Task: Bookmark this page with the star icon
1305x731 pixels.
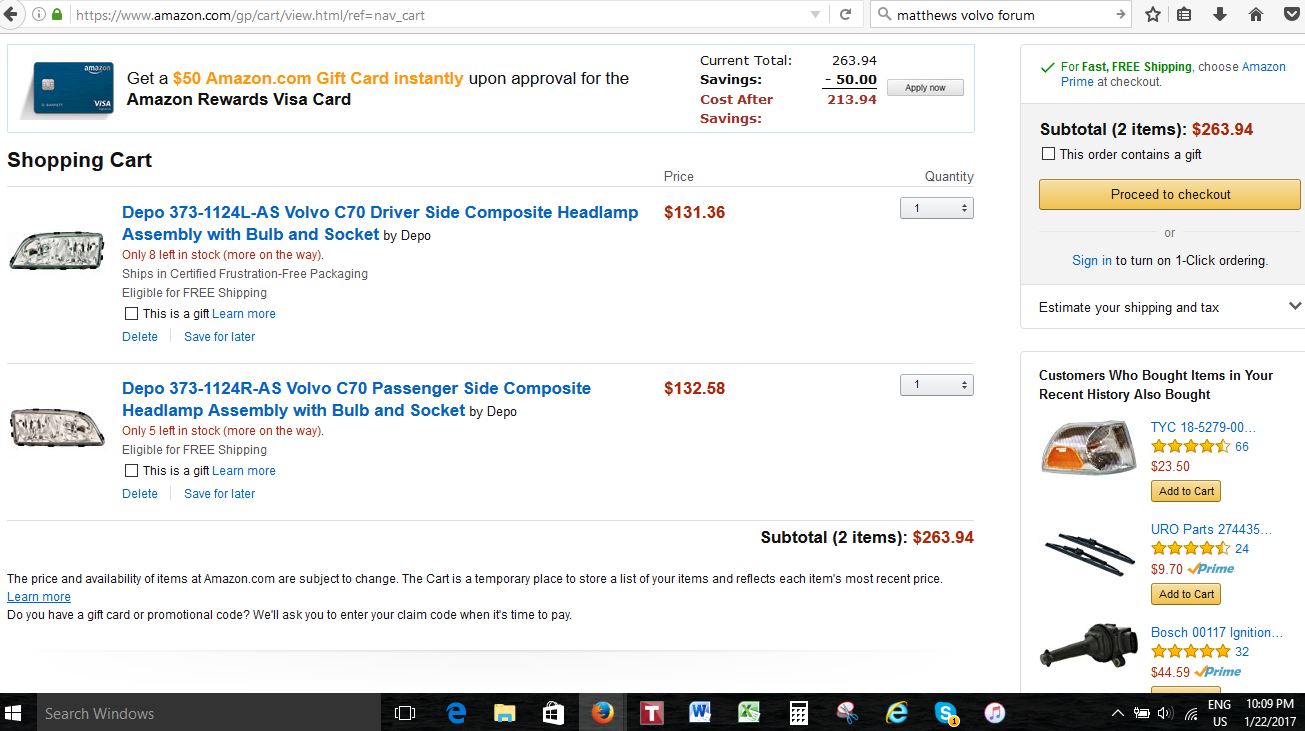Action: (x=1153, y=15)
